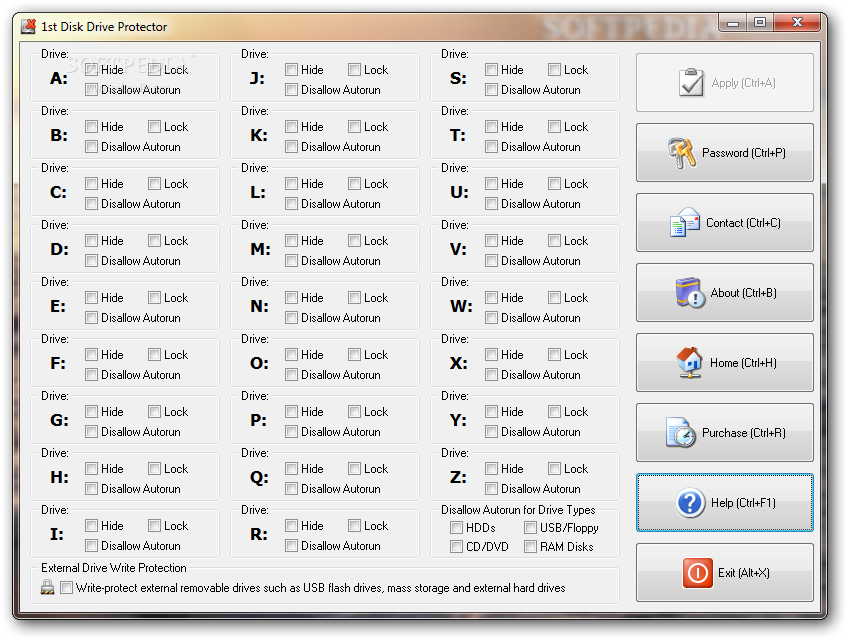Enable Lock for drive K:

click(354, 127)
